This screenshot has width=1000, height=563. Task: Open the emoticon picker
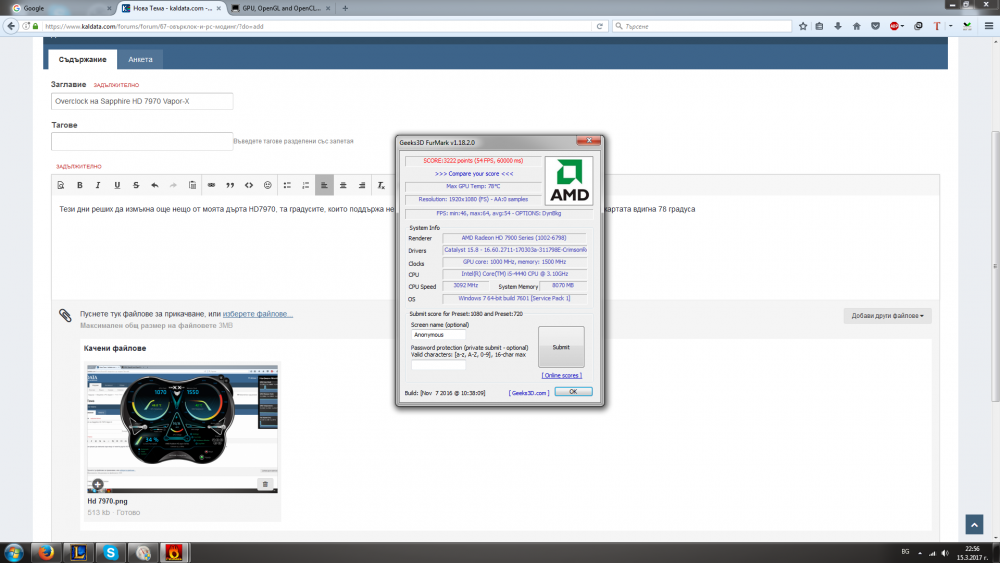pyautogui.click(x=268, y=186)
